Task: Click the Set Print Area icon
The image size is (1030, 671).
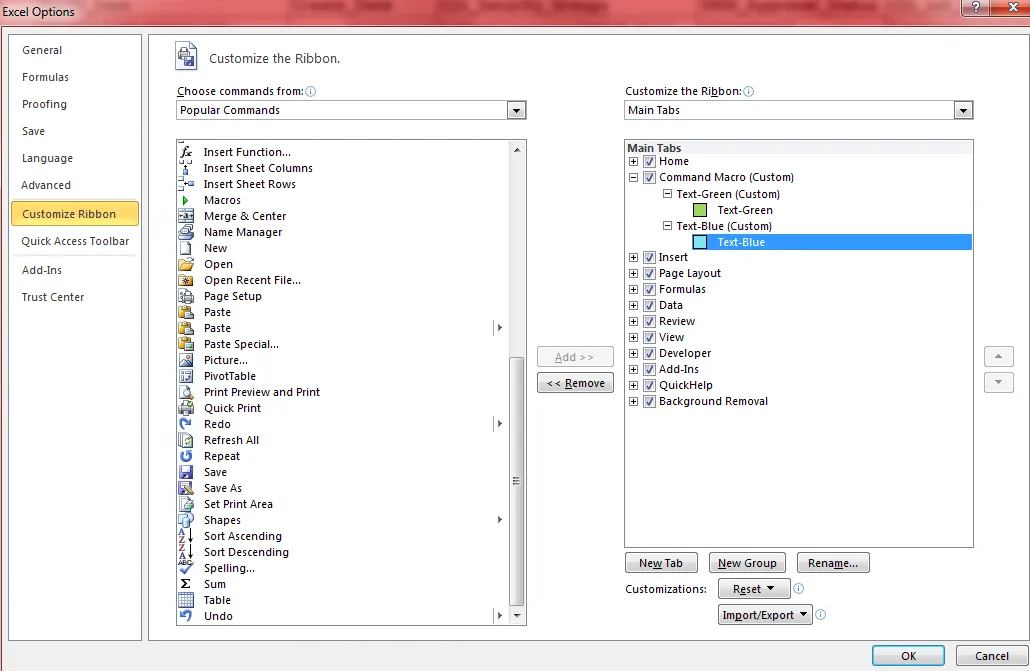Action: pyautogui.click(x=187, y=504)
